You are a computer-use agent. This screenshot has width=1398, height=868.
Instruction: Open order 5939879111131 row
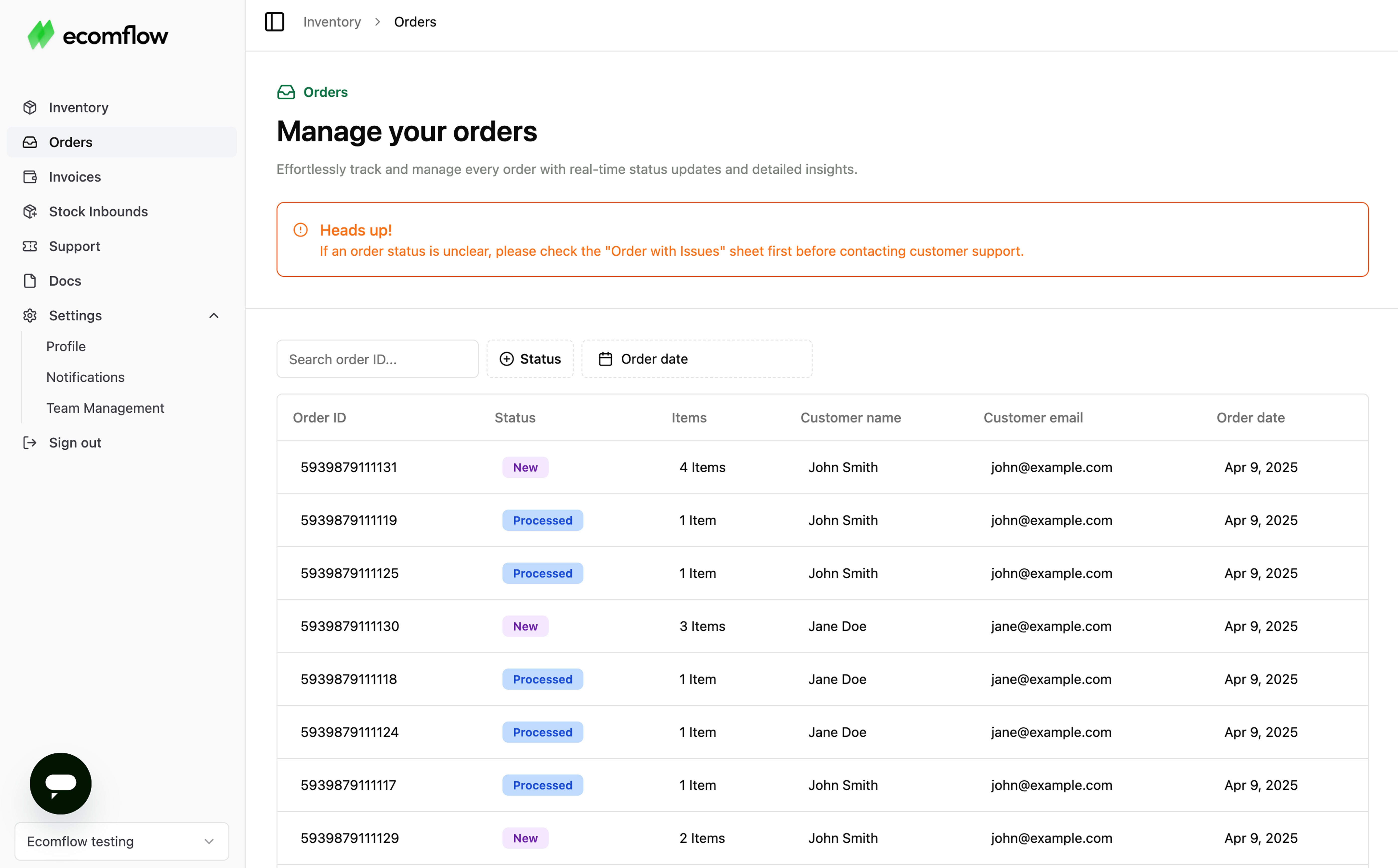tap(348, 467)
